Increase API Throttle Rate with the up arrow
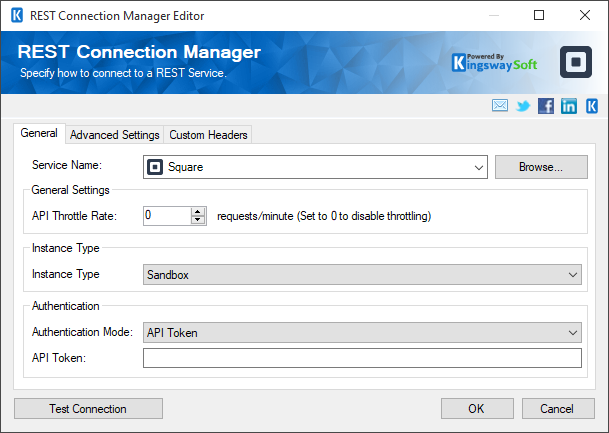 [198, 212]
